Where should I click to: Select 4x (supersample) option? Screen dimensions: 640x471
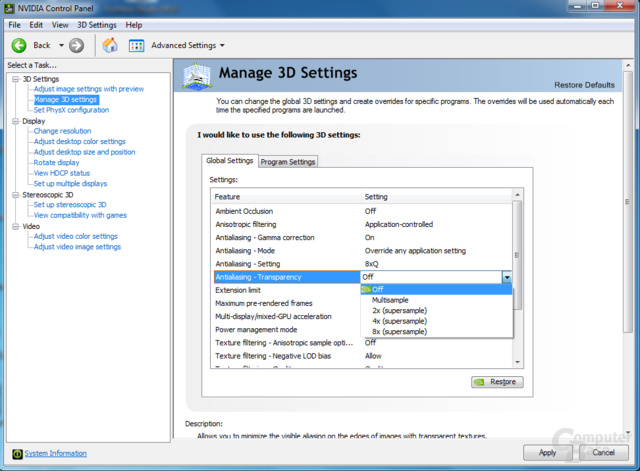tap(399, 321)
